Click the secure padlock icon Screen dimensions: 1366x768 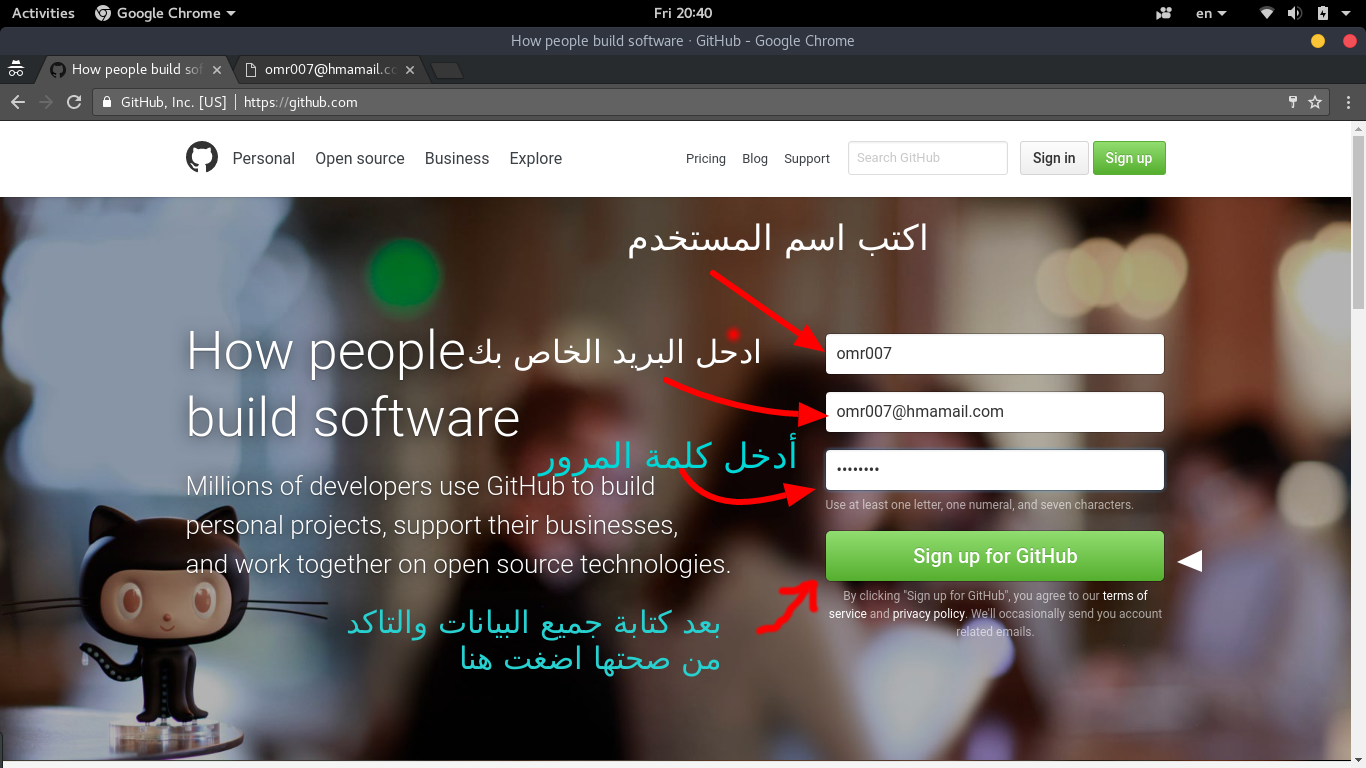point(108,102)
